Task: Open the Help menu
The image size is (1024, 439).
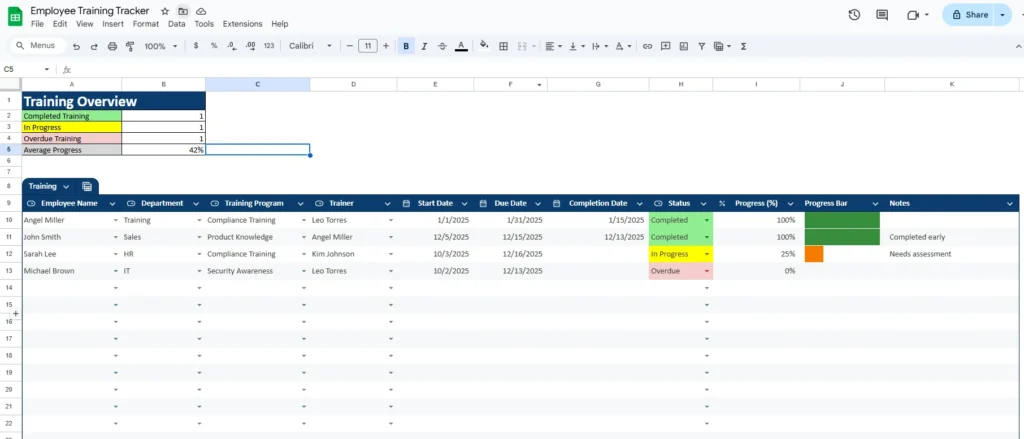Action: (280, 24)
